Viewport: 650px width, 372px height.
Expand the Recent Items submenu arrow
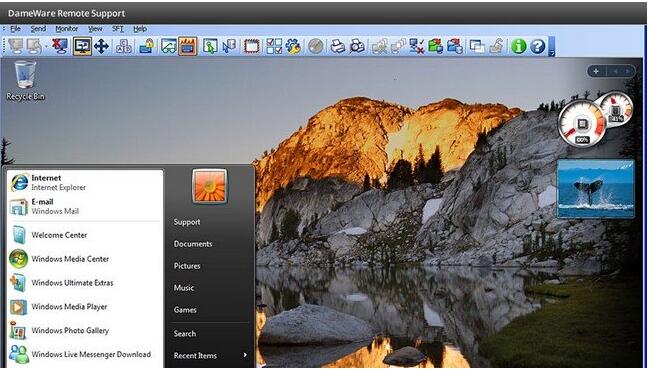(x=245, y=355)
